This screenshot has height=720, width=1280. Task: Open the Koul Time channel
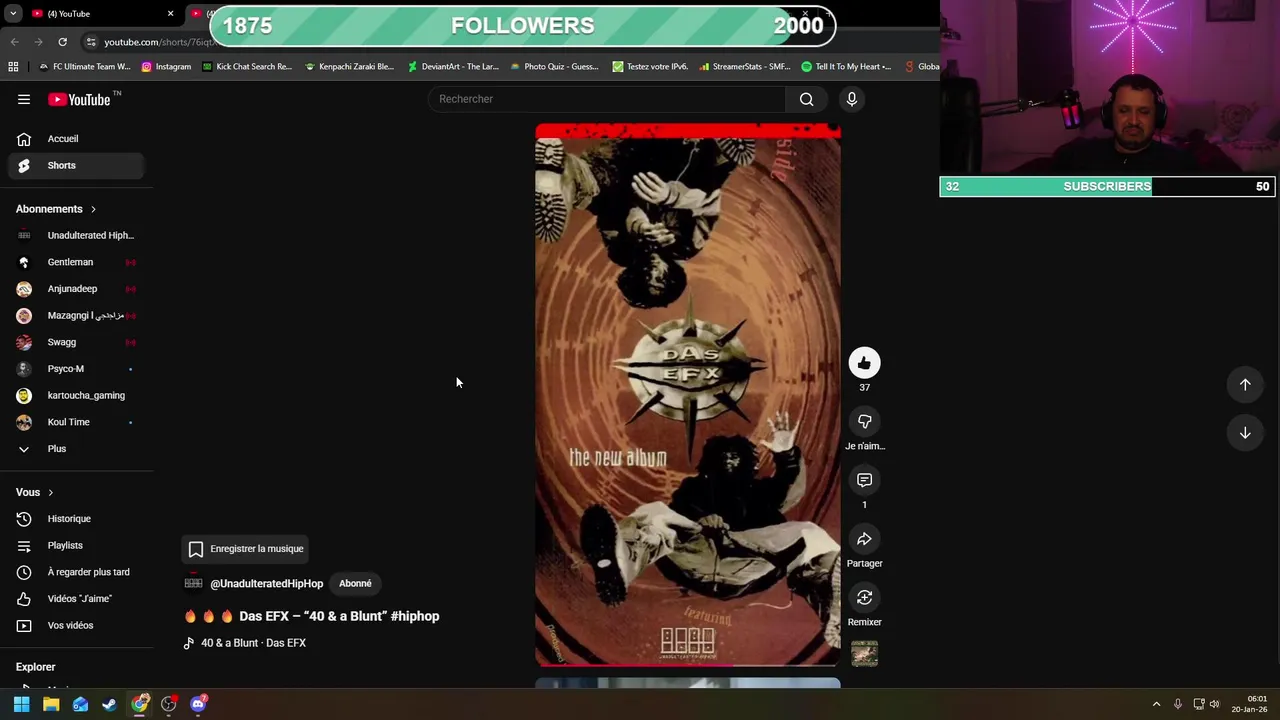pos(76,422)
